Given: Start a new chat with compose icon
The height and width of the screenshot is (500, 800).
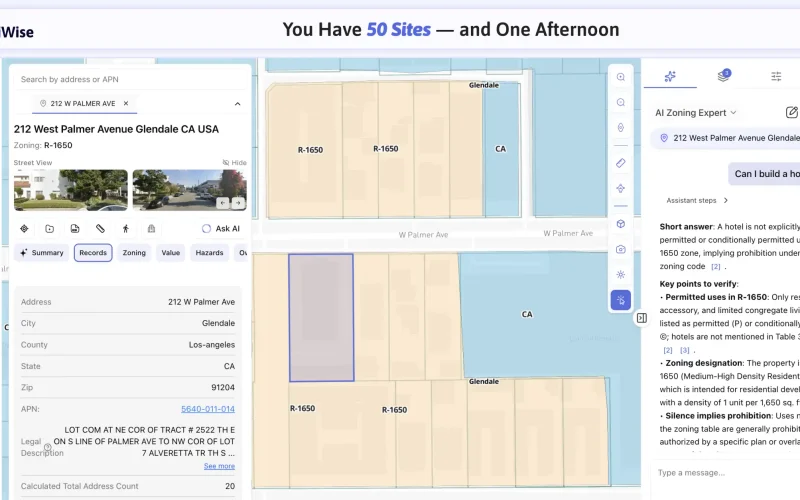Looking at the screenshot, I should click(x=792, y=113).
